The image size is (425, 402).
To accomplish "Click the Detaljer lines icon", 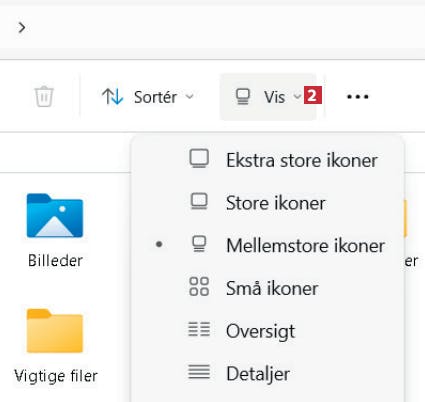I will point(199,372).
